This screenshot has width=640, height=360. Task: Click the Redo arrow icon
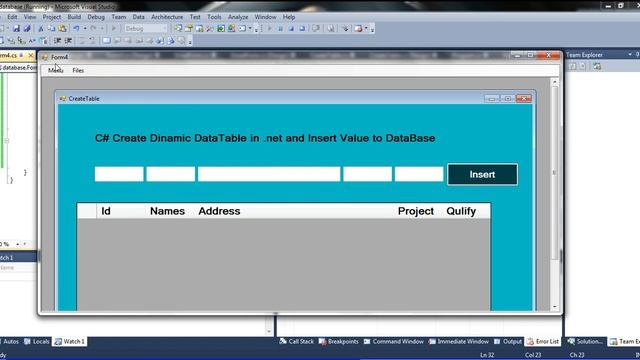[x=93, y=29]
